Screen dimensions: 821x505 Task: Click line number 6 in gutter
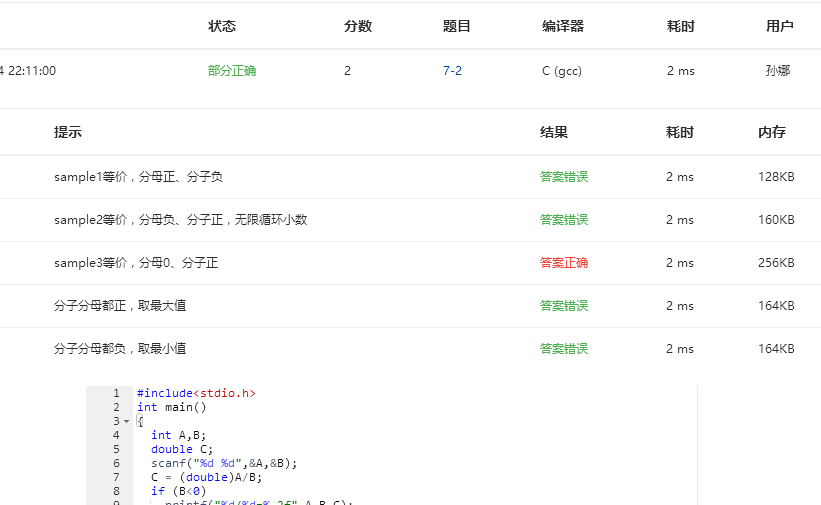(116, 463)
